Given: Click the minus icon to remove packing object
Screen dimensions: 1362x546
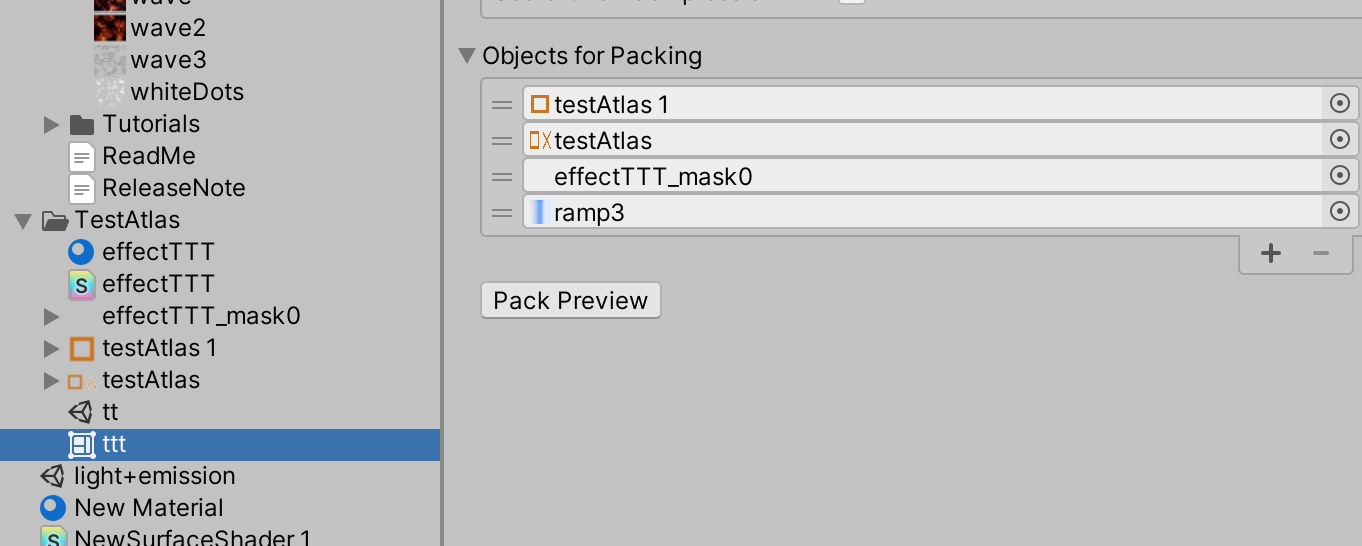Looking at the screenshot, I should point(1321,253).
